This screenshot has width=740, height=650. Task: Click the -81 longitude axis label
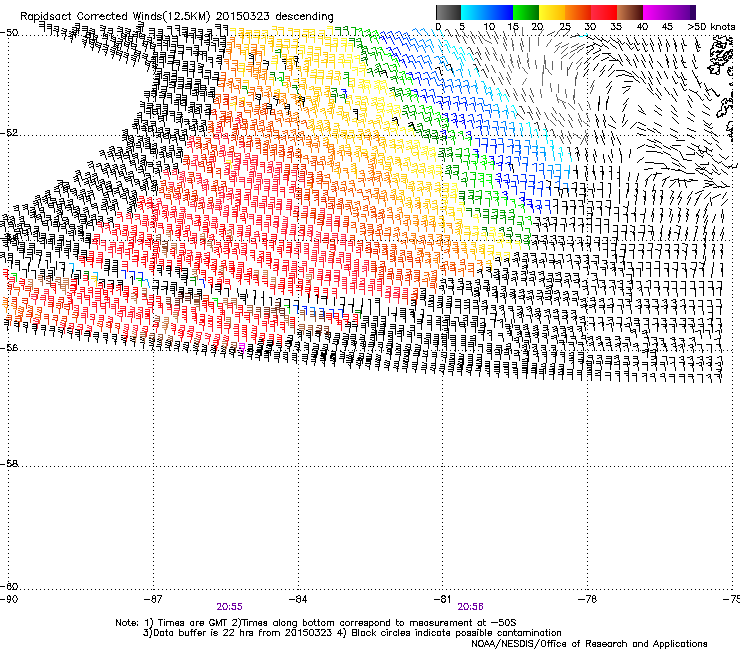coord(443,599)
